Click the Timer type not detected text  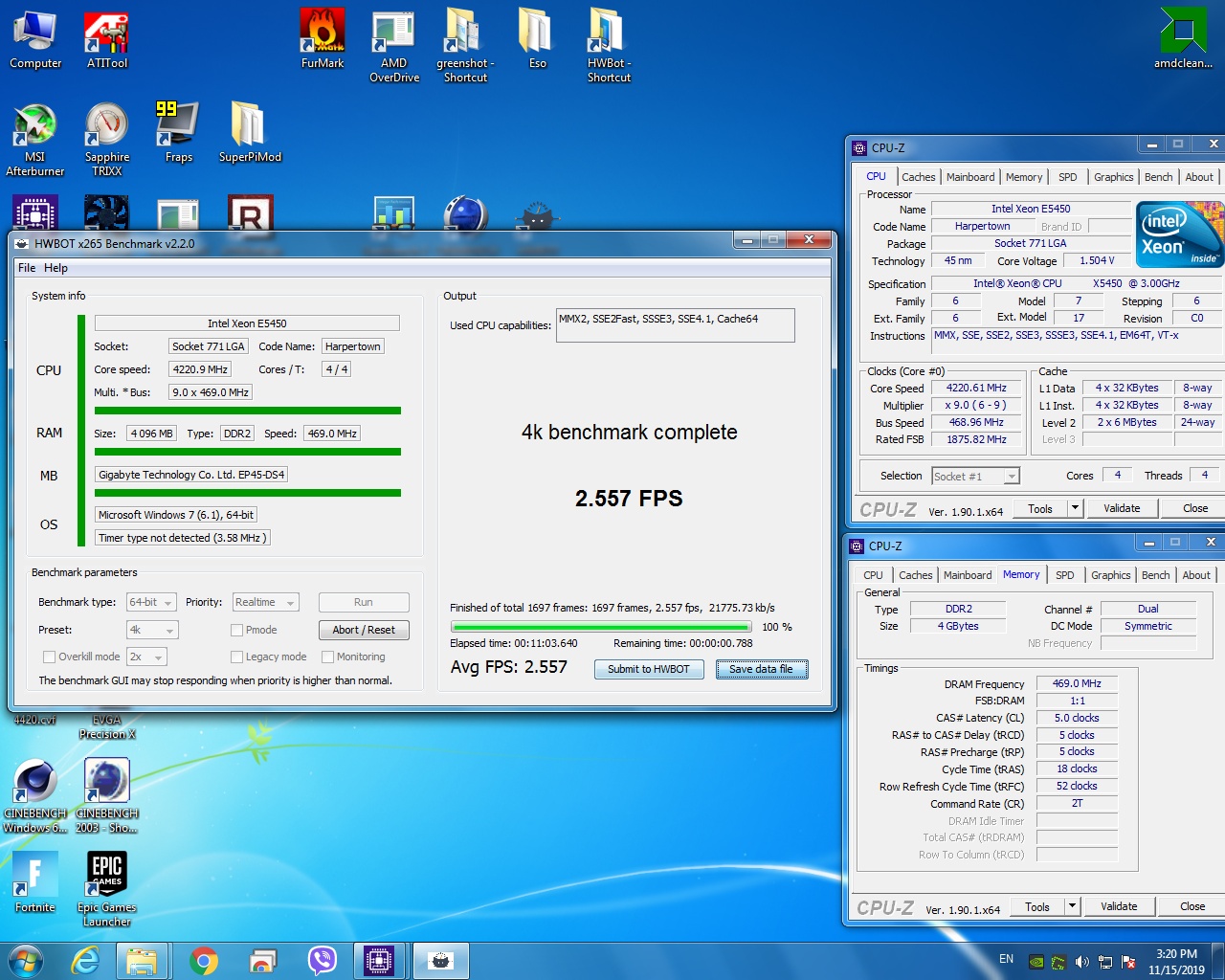point(183,538)
